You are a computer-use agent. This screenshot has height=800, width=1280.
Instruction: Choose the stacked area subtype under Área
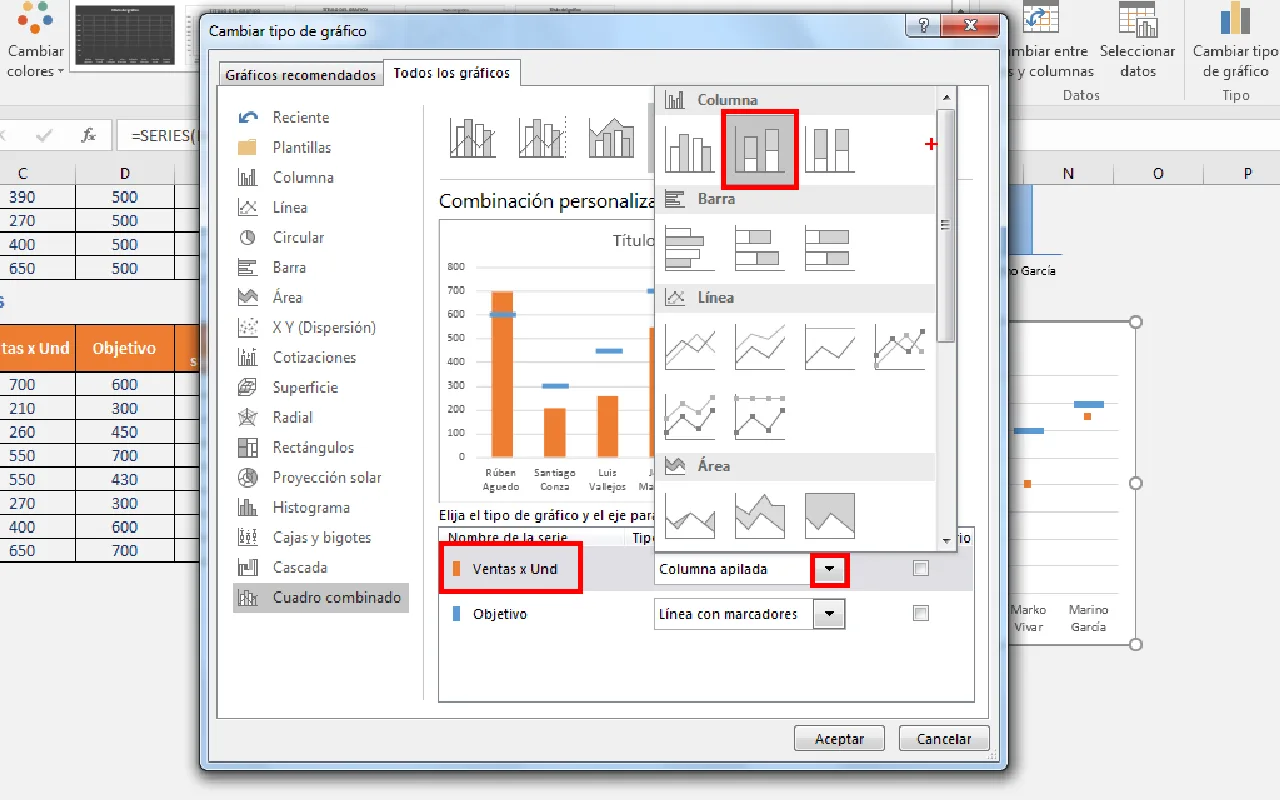pyautogui.click(x=760, y=515)
